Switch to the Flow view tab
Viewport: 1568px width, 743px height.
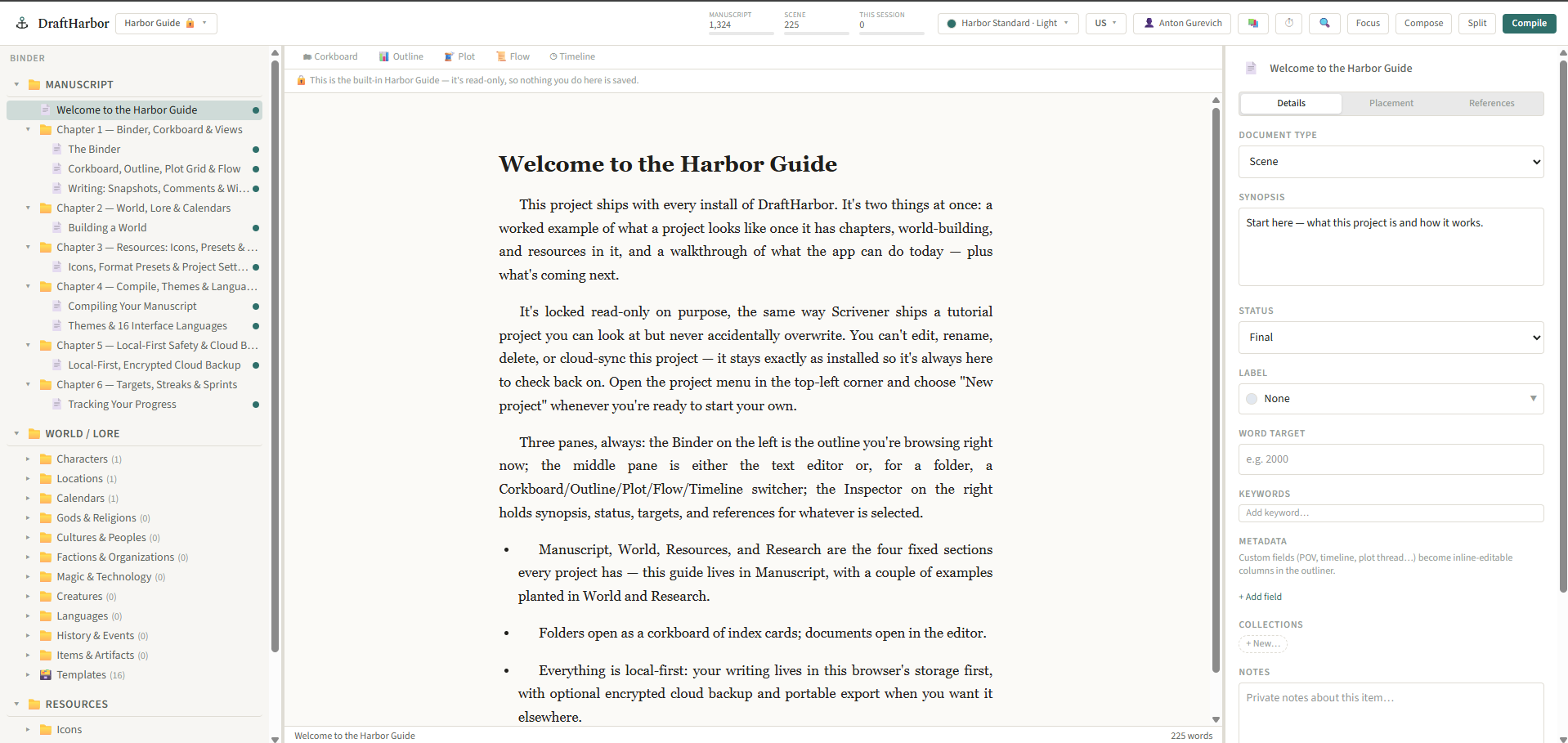click(513, 56)
